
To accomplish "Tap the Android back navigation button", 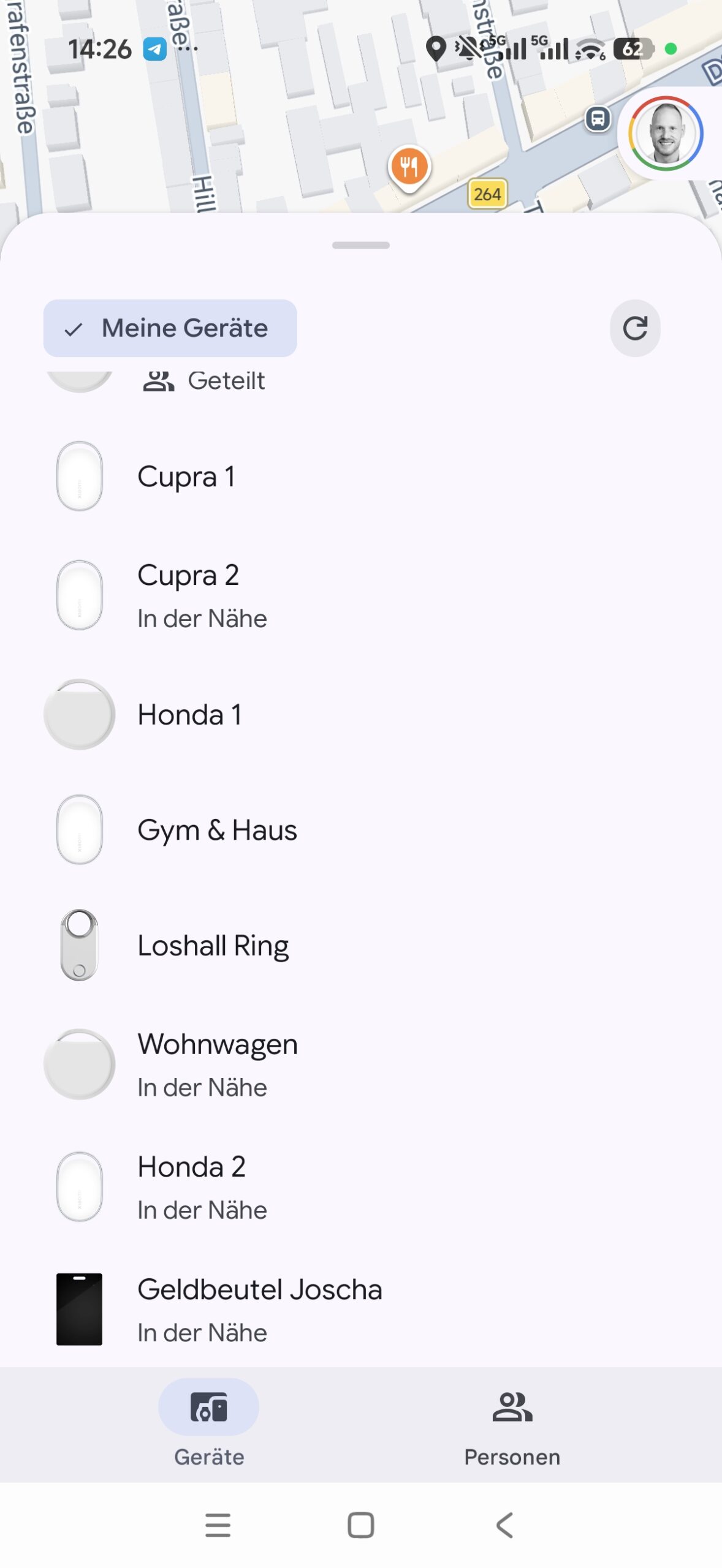I will 504,1525.
